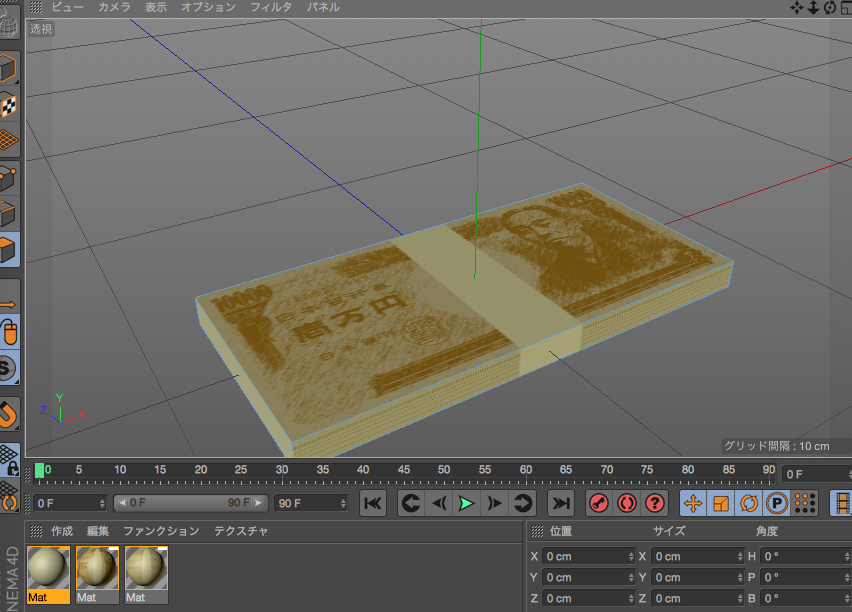This screenshot has width=852, height=612.
Task: Toggle Position keyframing cross-arrows
Action: pos(693,503)
